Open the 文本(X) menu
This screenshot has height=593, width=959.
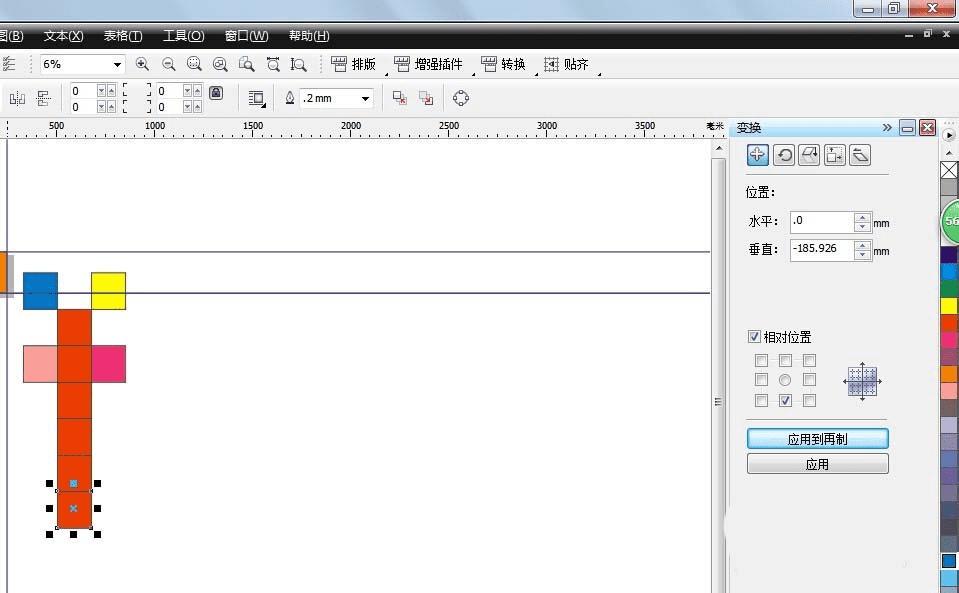click(x=63, y=36)
